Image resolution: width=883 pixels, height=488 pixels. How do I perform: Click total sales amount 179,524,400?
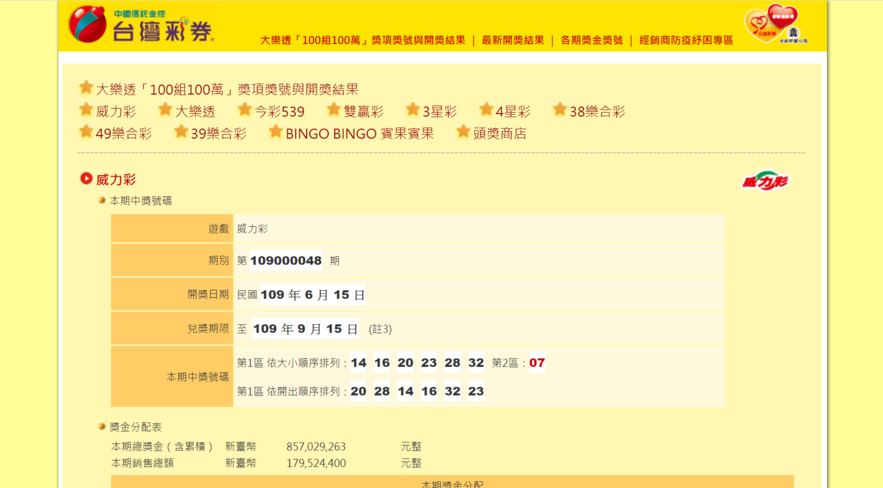coord(316,463)
